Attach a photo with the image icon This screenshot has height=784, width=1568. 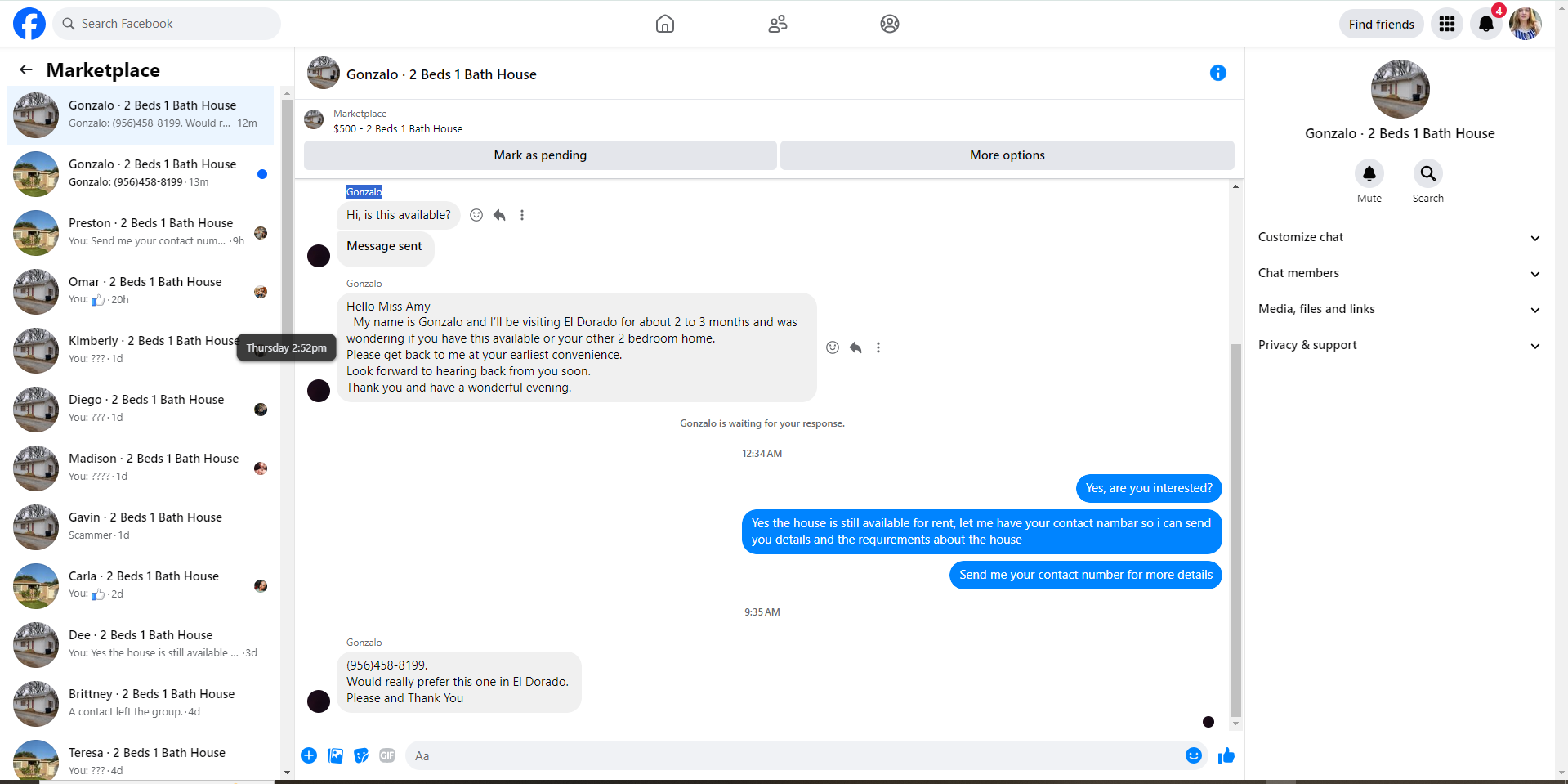pos(335,755)
